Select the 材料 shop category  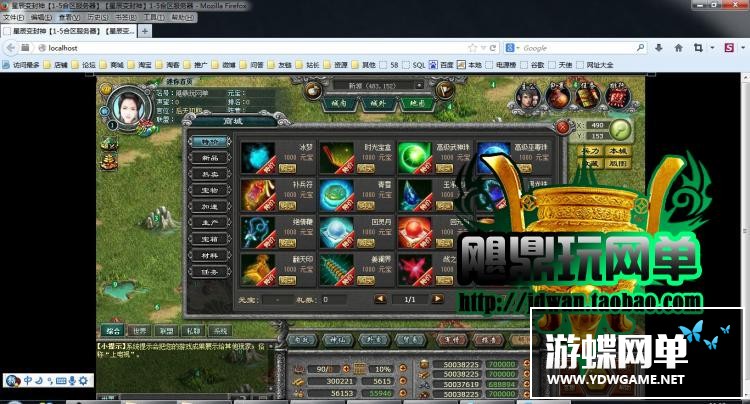pyautogui.click(x=210, y=256)
